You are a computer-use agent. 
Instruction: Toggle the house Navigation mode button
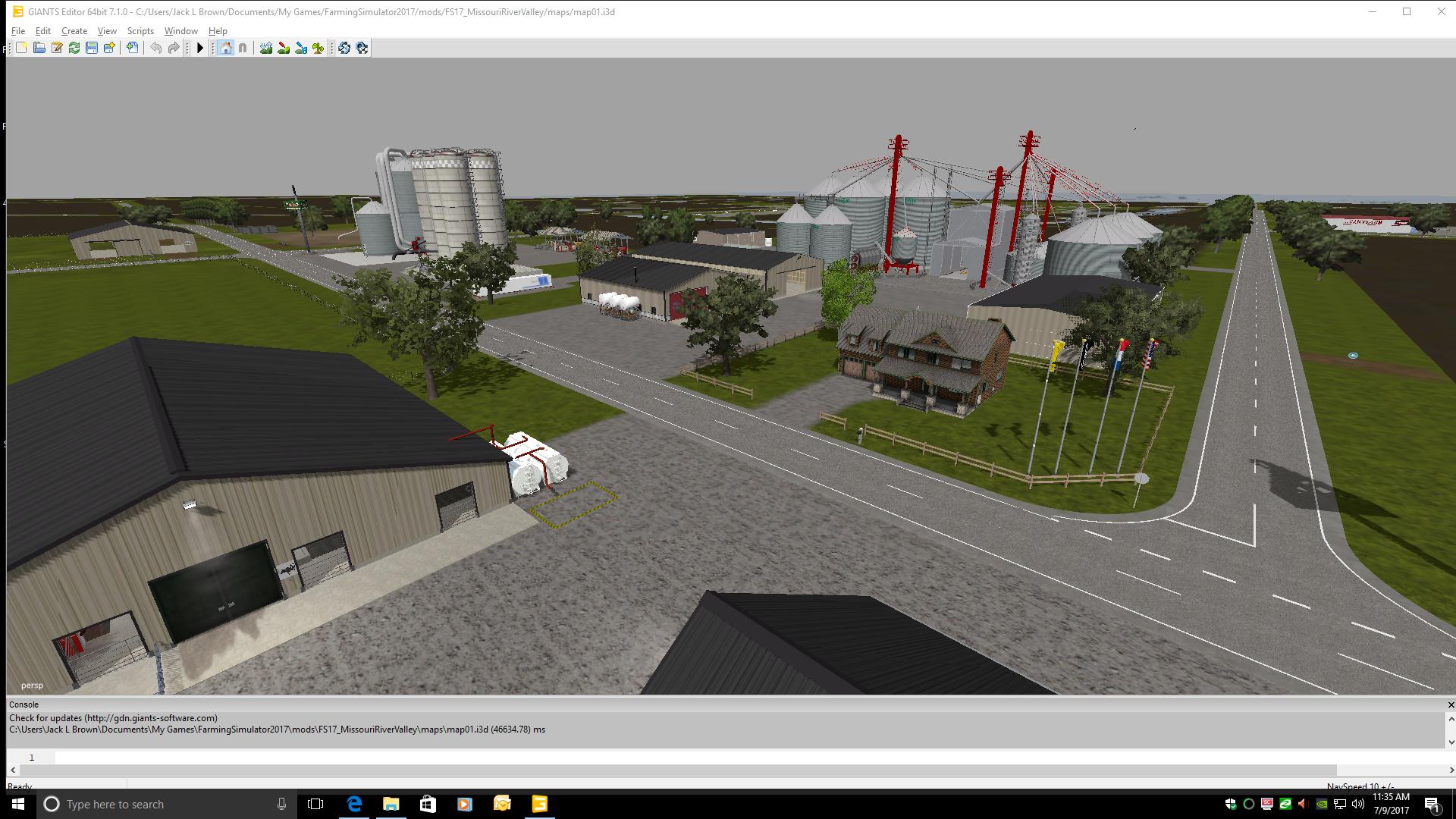[225, 48]
